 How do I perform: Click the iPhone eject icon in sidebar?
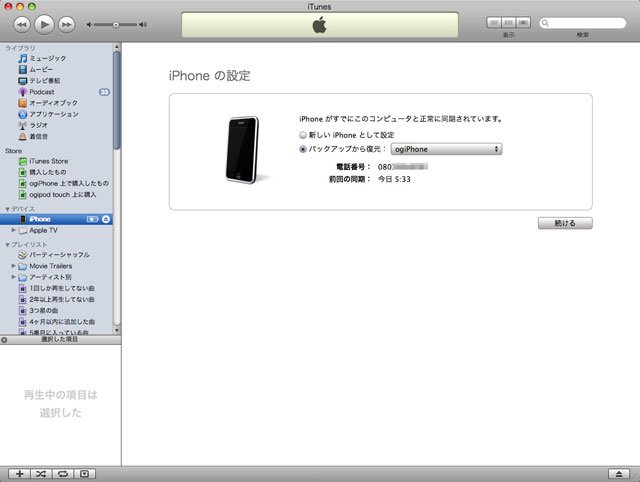point(106,219)
